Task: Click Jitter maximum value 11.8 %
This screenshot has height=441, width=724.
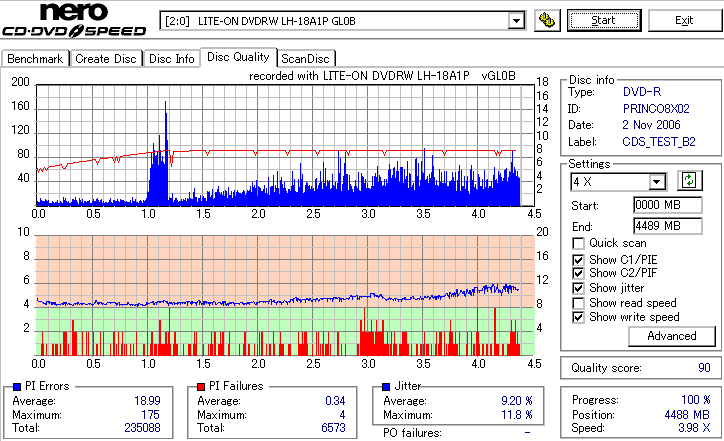Action: click(x=517, y=415)
